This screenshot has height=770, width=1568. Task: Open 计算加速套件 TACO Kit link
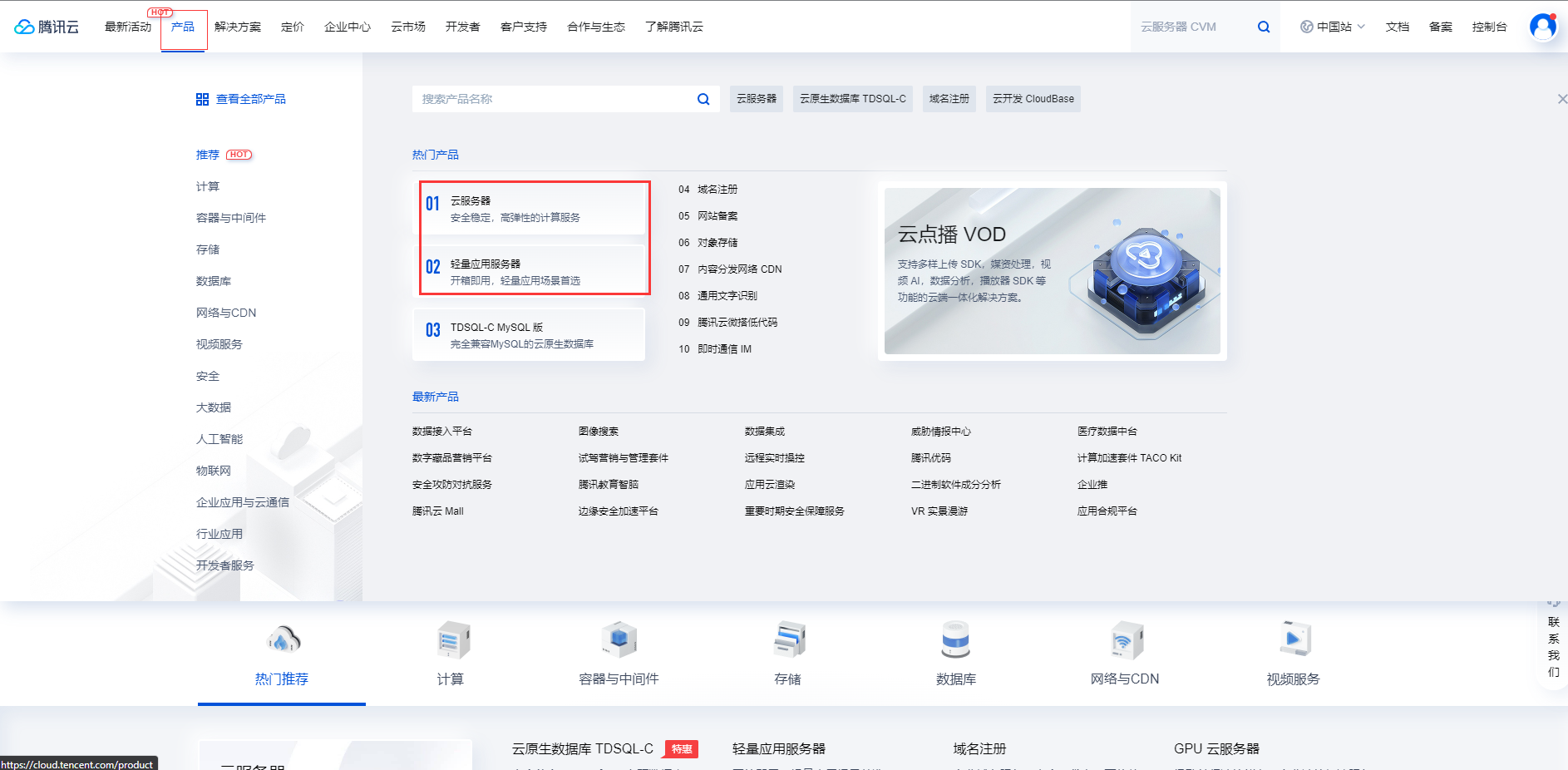[x=1129, y=458]
